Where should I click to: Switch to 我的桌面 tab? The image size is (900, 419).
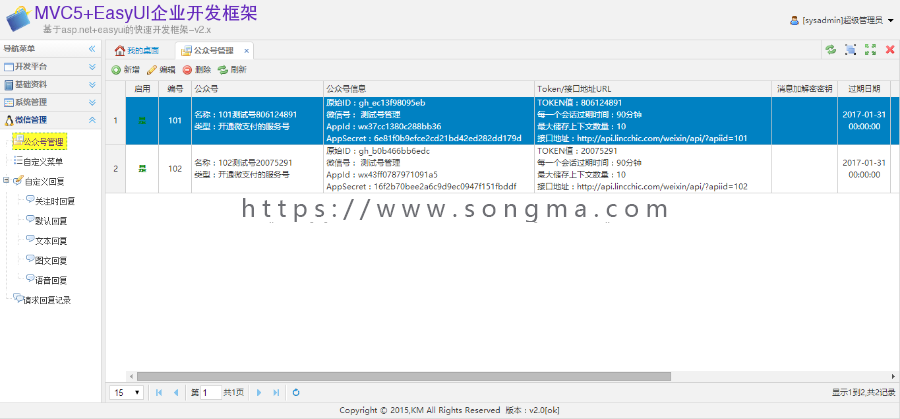137,51
